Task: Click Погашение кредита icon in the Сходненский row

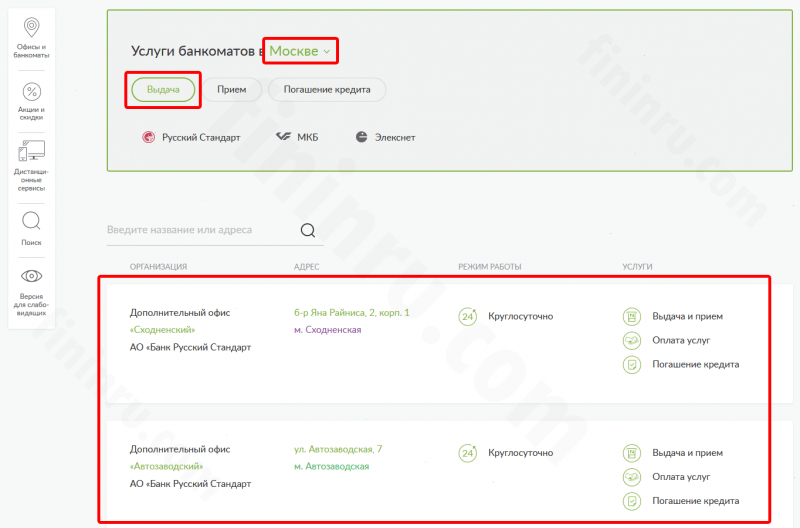Action: click(632, 365)
